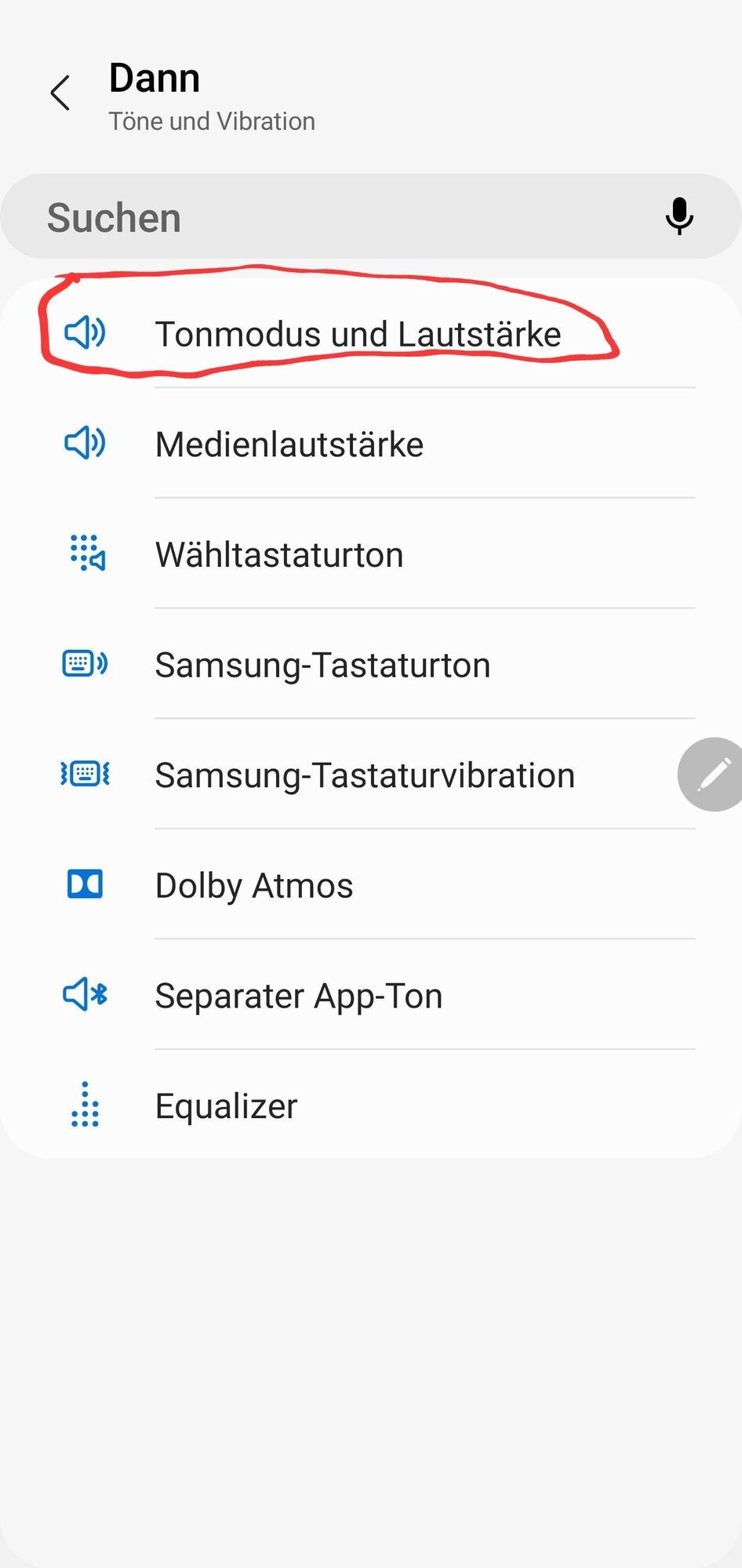This screenshot has width=742, height=1568.
Task: Tap the speaker icon beside Tonmodus und Lautstärke
Action: point(85,333)
